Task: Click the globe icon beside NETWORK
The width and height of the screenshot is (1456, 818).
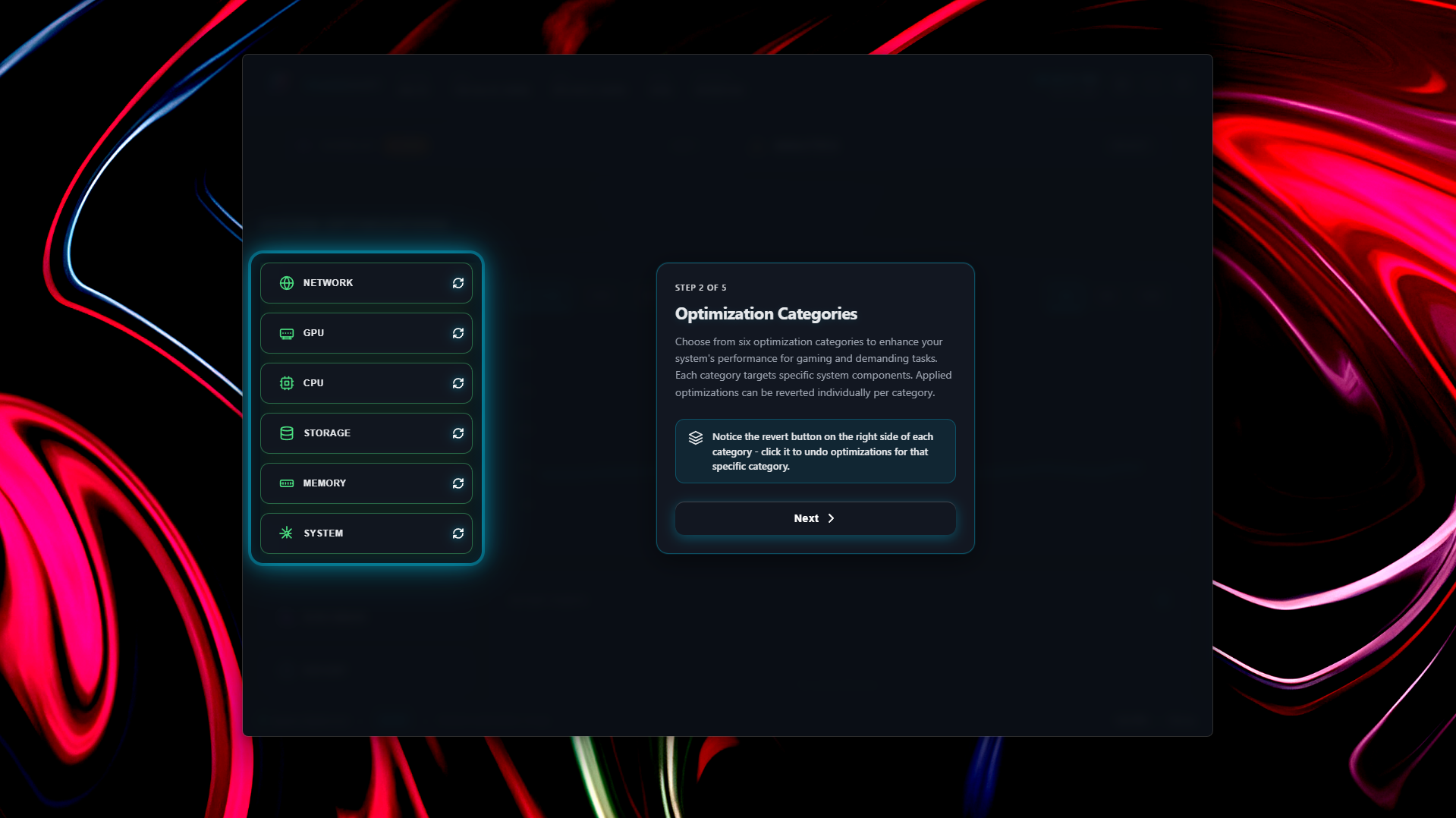Action: (x=286, y=282)
